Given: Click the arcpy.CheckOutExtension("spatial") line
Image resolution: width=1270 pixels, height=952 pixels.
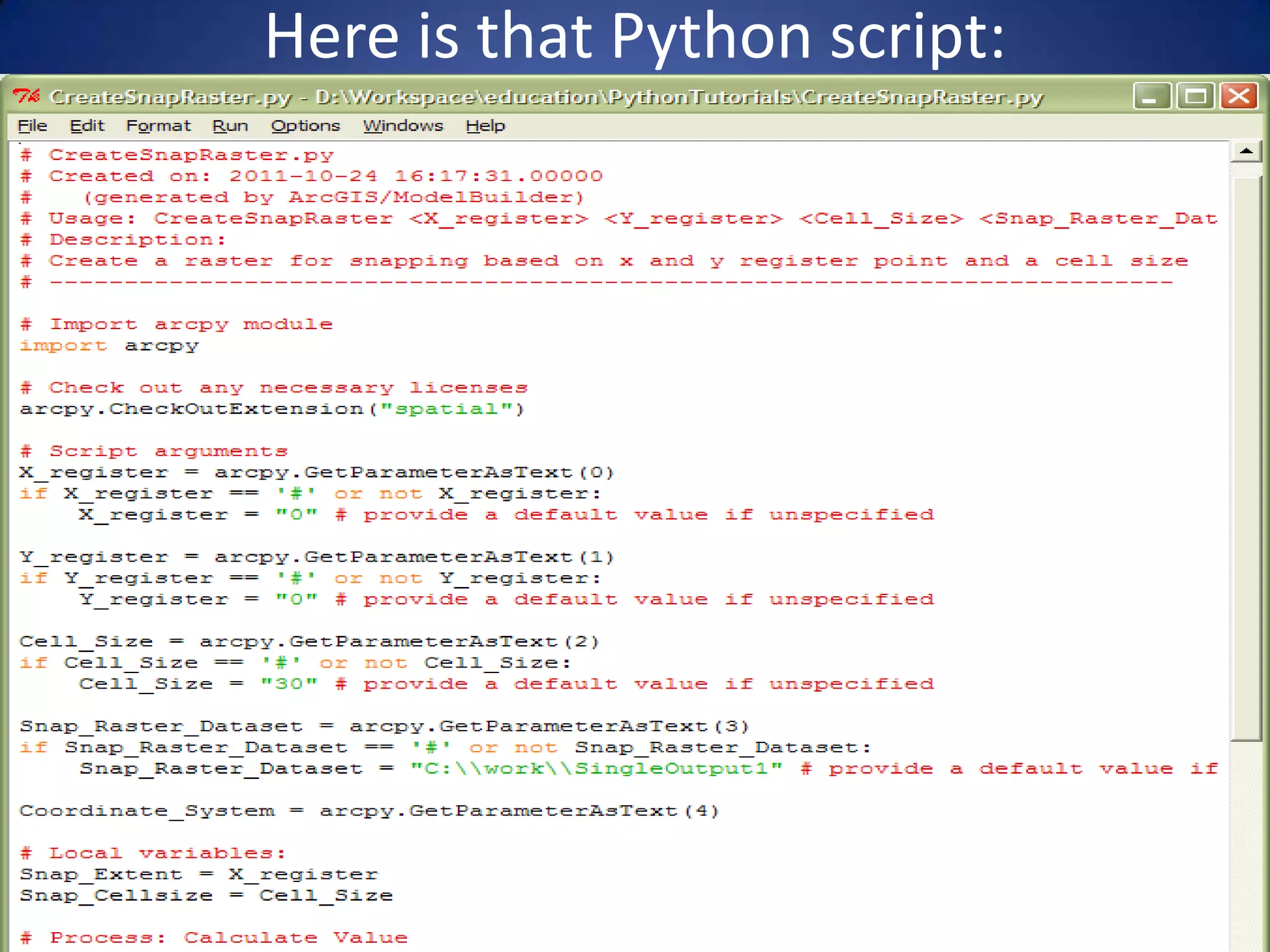Looking at the screenshot, I should pyautogui.click(x=272, y=409).
